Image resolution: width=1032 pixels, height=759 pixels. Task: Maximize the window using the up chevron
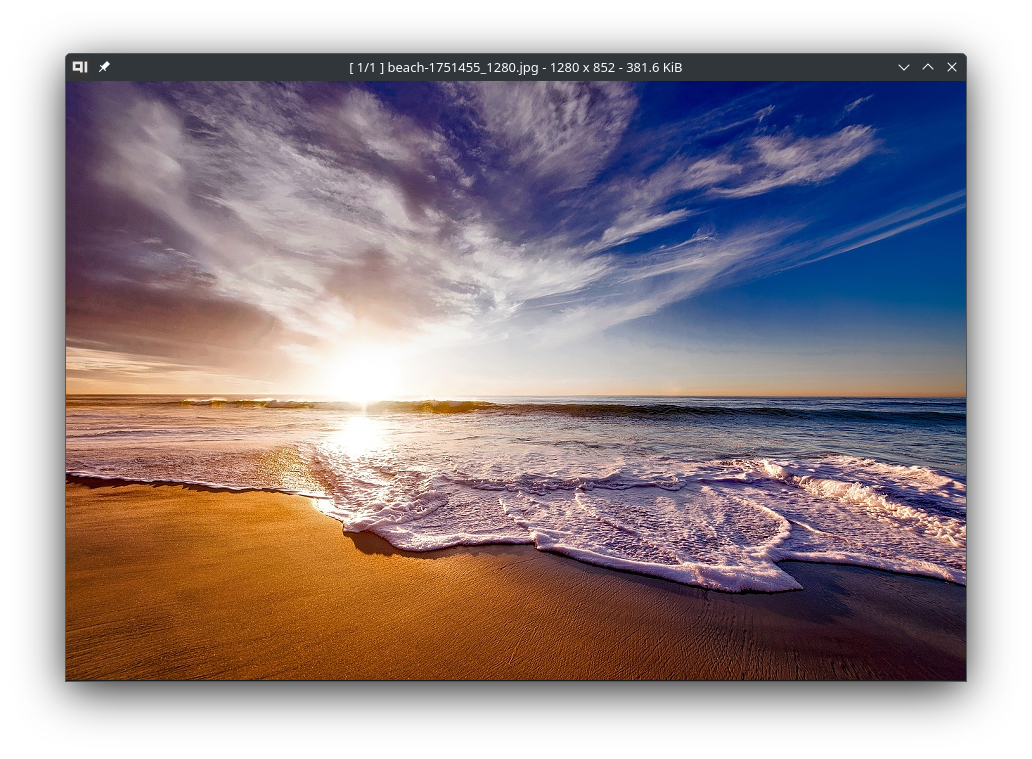pyautogui.click(x=928, y=67)
